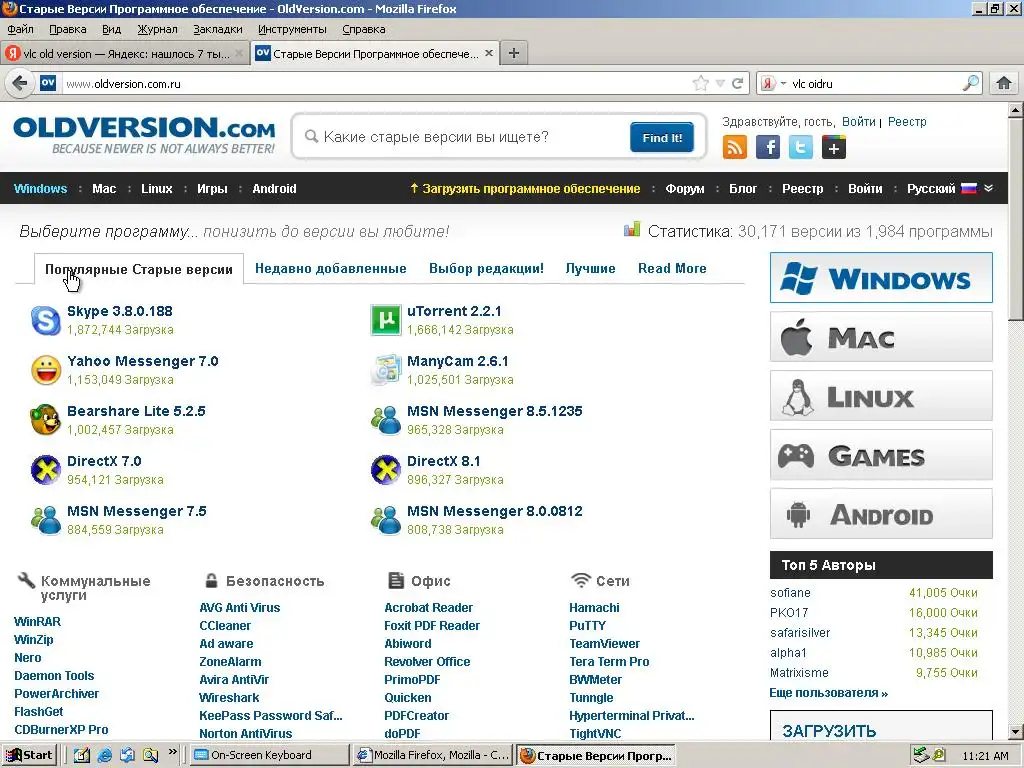Click the Войти link near greeting
The width and height of the screenshot is (1024, 768).
[x=858, y=121]
